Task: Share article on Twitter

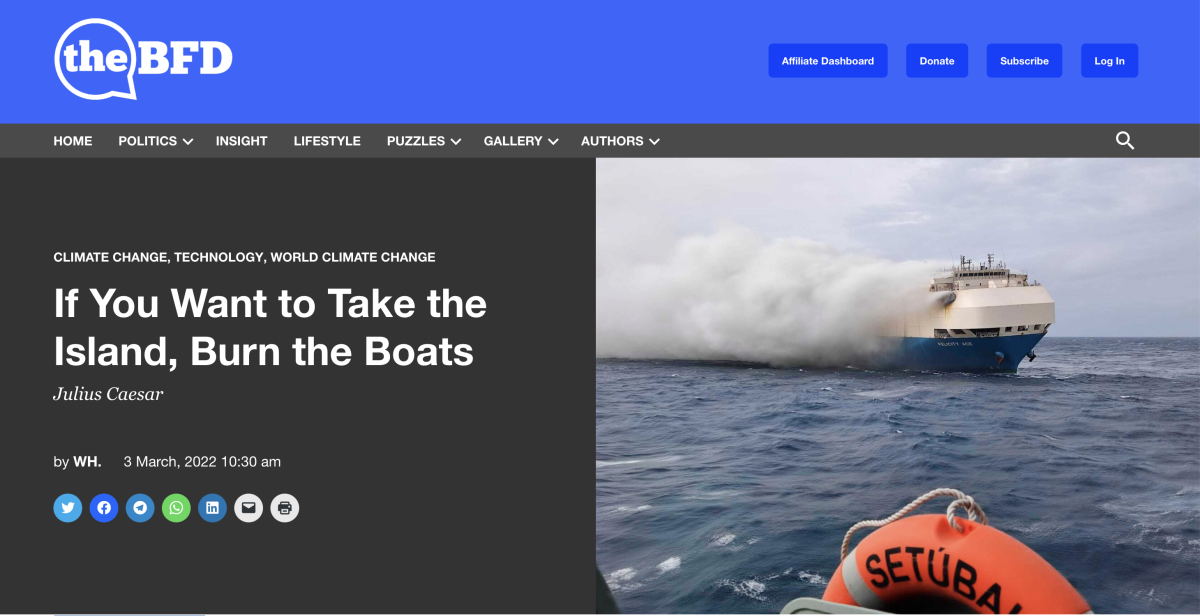Action: (68, 508)
